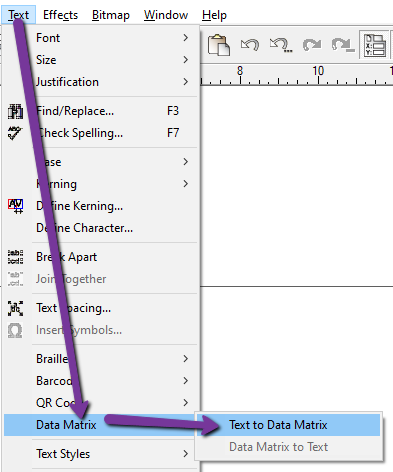Expand the Barcode submenu
The width and height of the screenshot is (393, 472).
[x=102, y=381]
